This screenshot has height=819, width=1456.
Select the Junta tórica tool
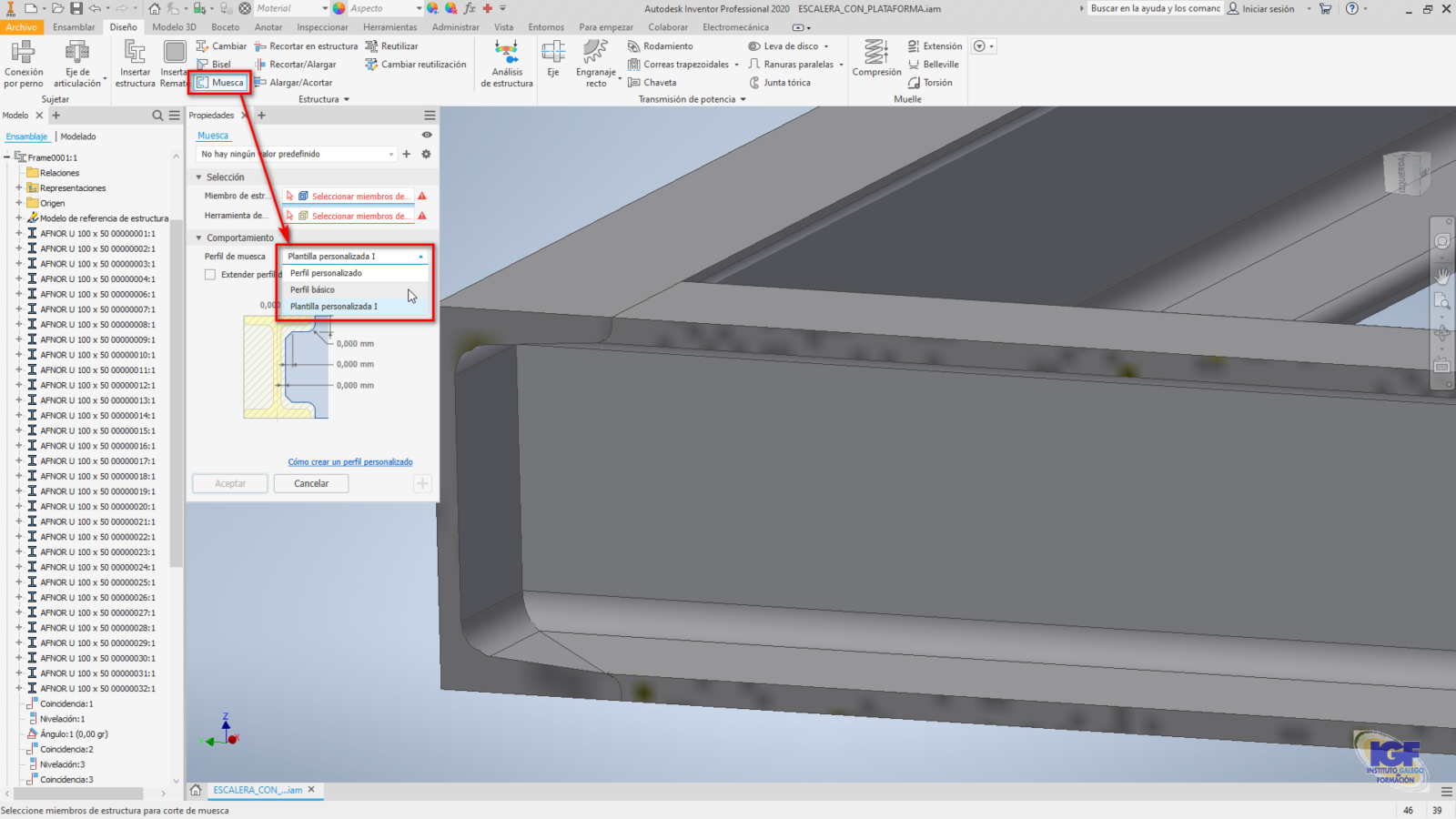(x=786, y=82)
